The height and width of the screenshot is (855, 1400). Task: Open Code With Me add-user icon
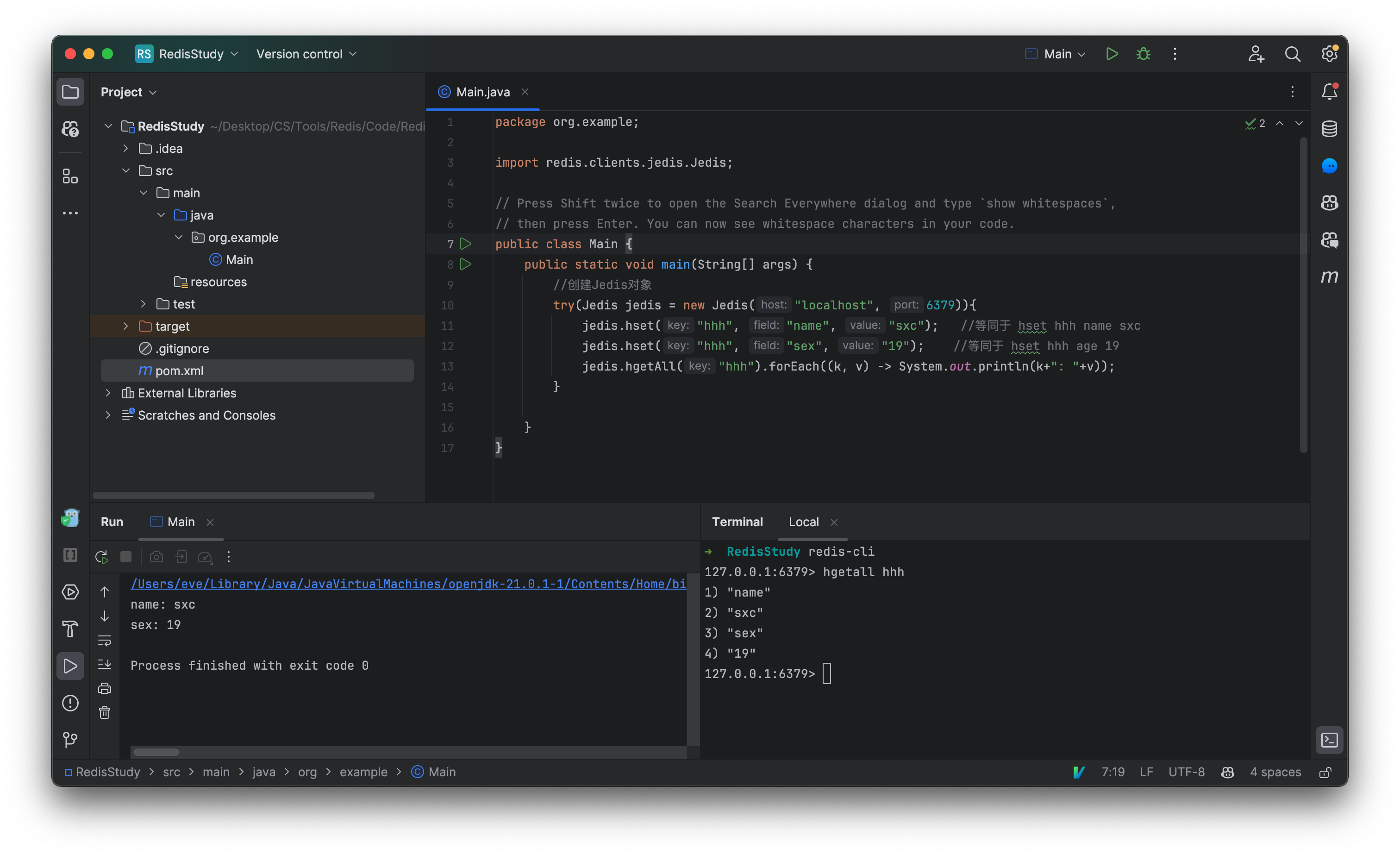pos(1256,53)
